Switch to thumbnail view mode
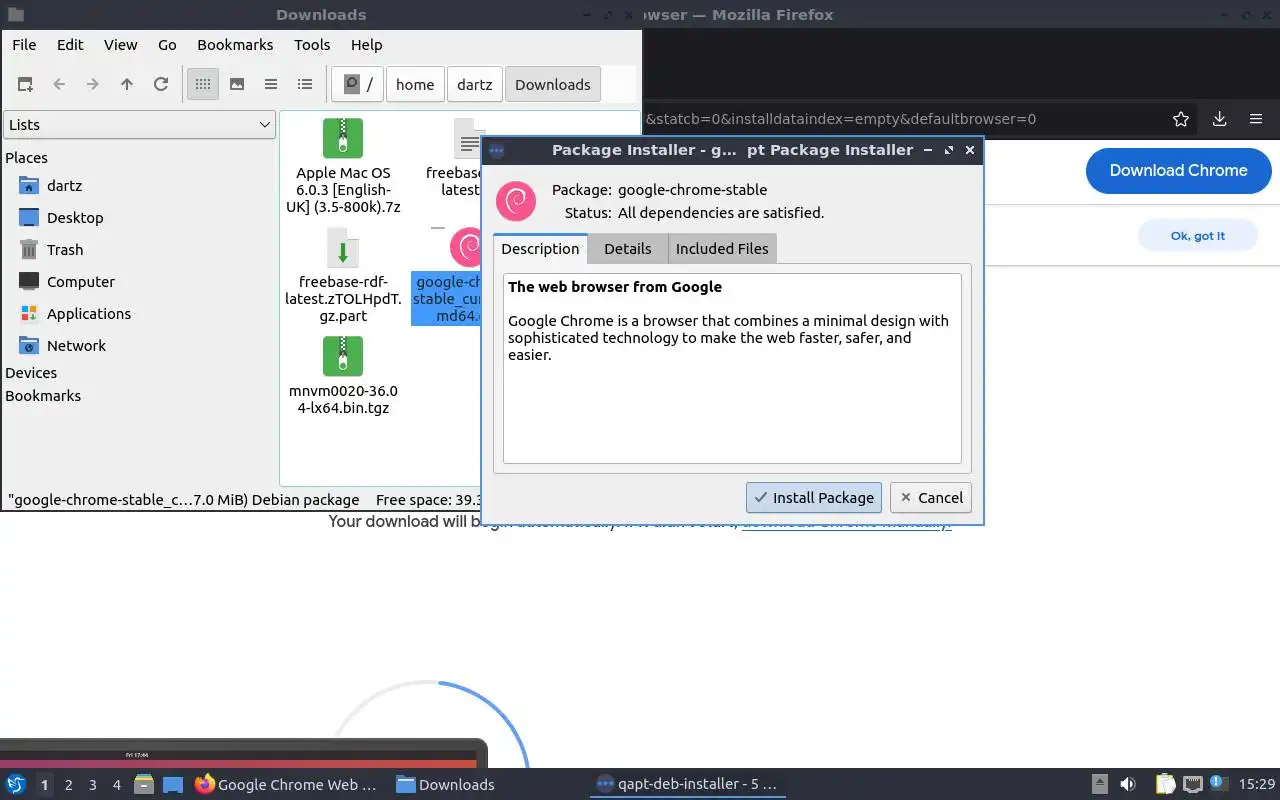This screenshot has width=1280, height=800. coord(237,85)
